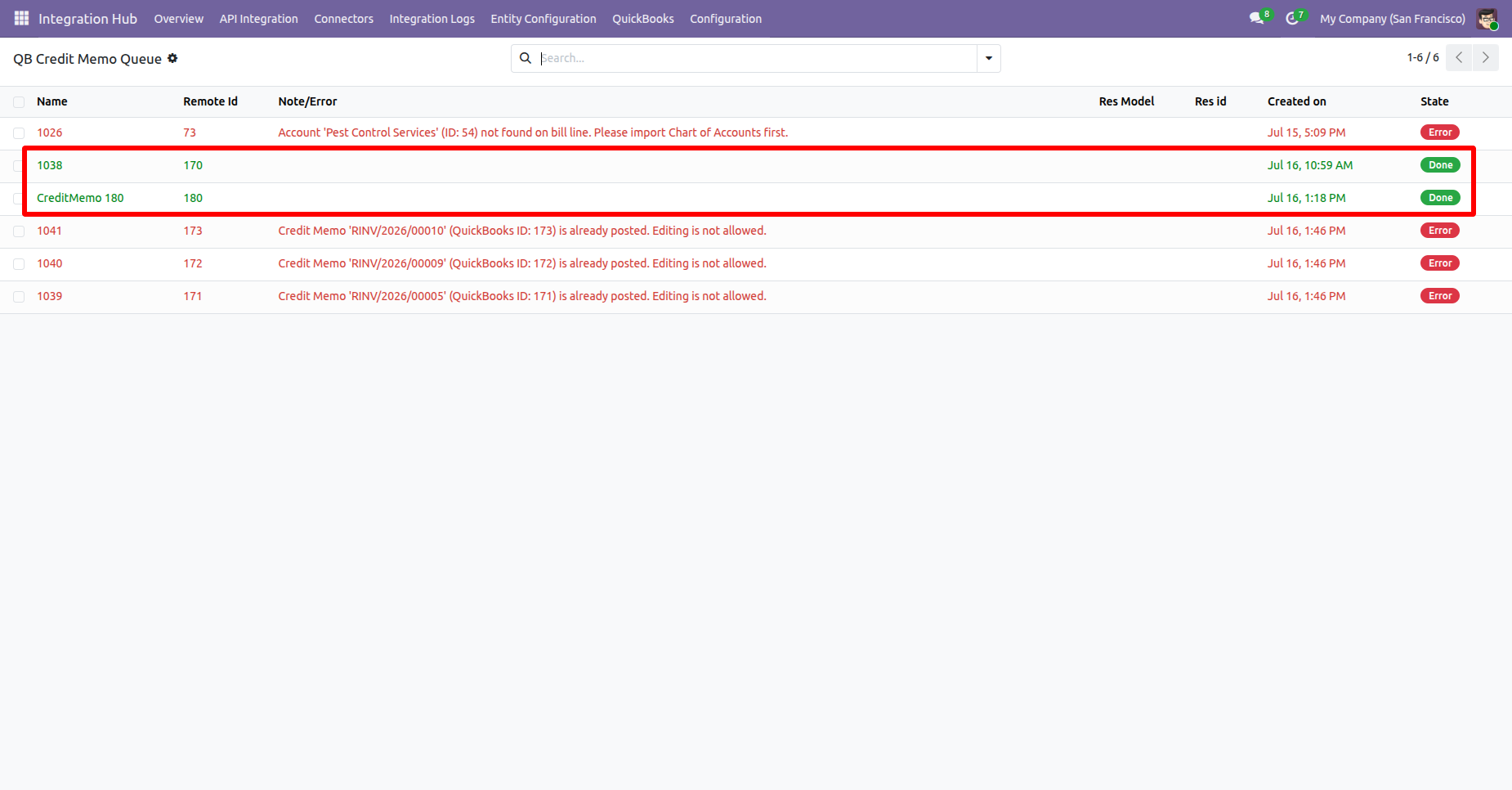Expand the search filter options dropdown
The image size is (1512, 790).
989,58
